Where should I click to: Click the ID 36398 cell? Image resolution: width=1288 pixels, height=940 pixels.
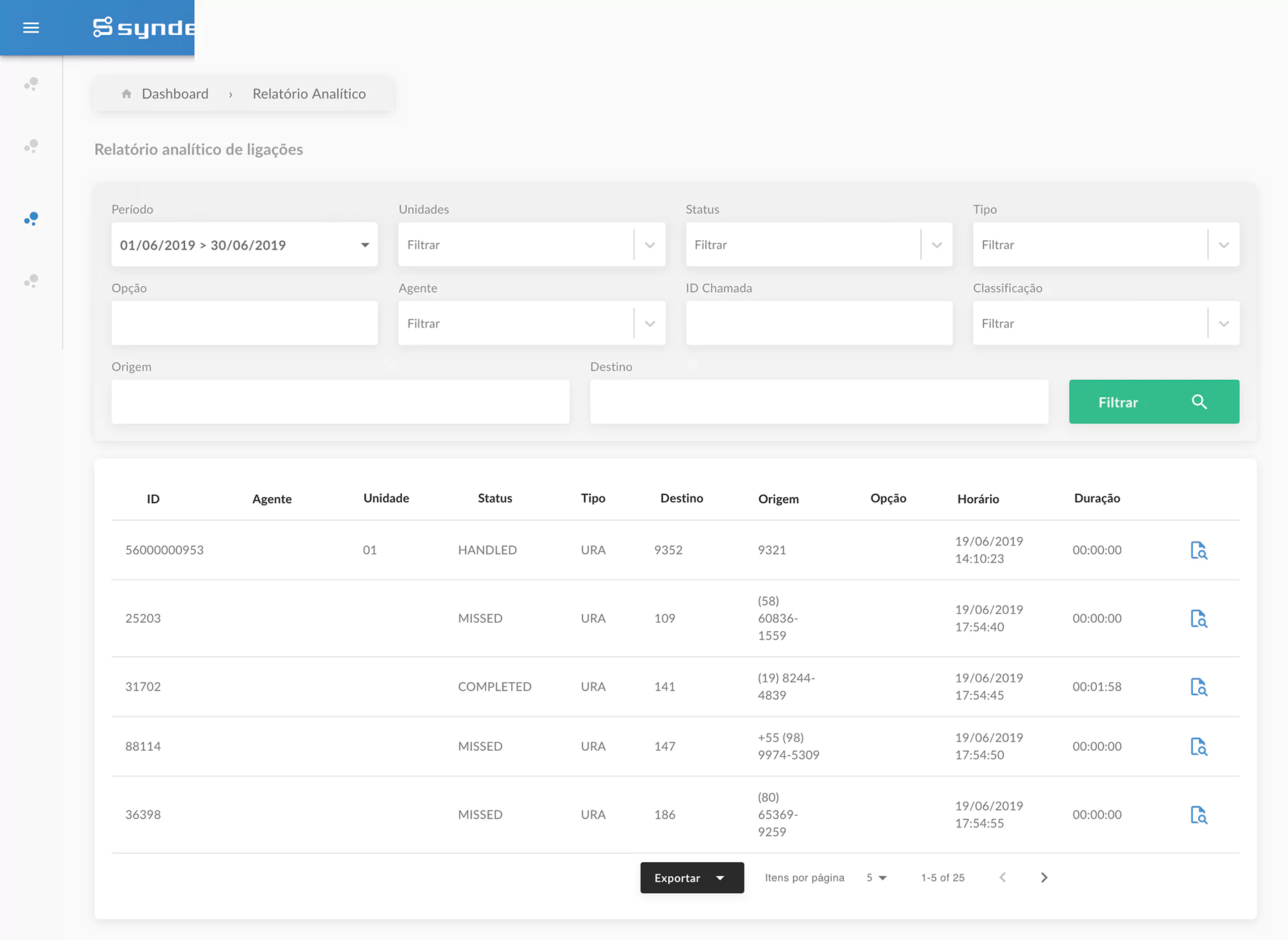143,815
